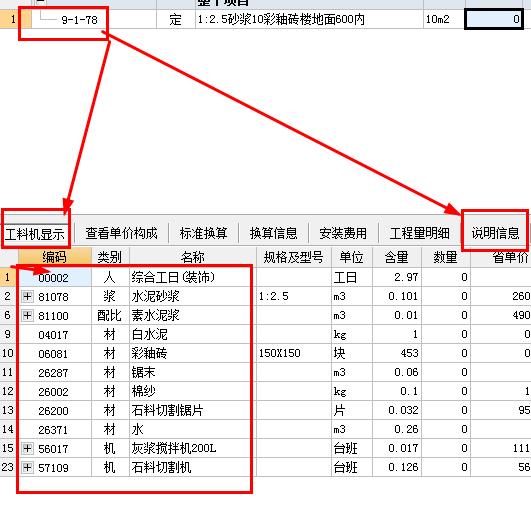Click the 1:2.5 specification cell

click(294, 297)
